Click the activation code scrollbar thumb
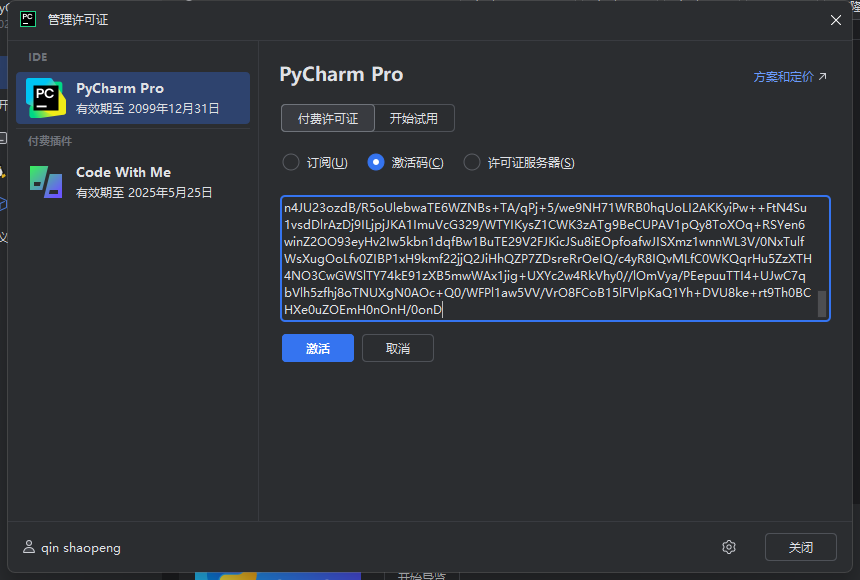The width and height of the screenshot is (860, 580). click(822, 304)
